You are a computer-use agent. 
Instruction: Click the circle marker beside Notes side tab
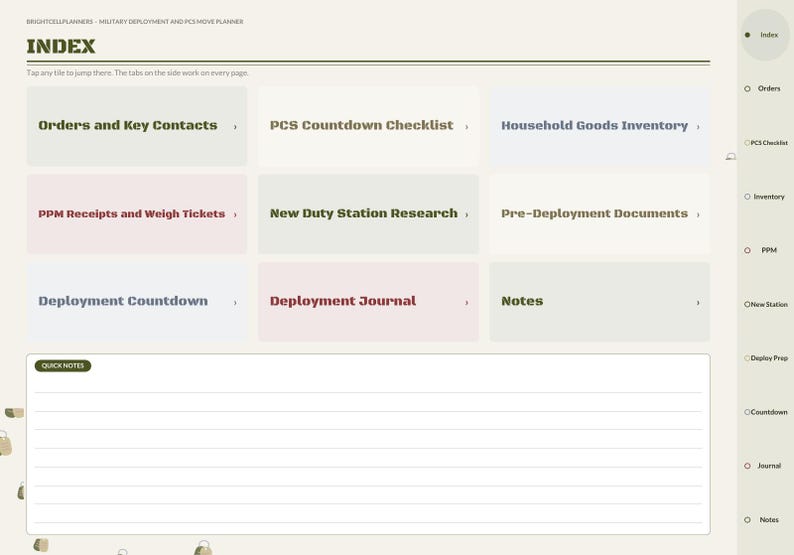click(747, 520)
